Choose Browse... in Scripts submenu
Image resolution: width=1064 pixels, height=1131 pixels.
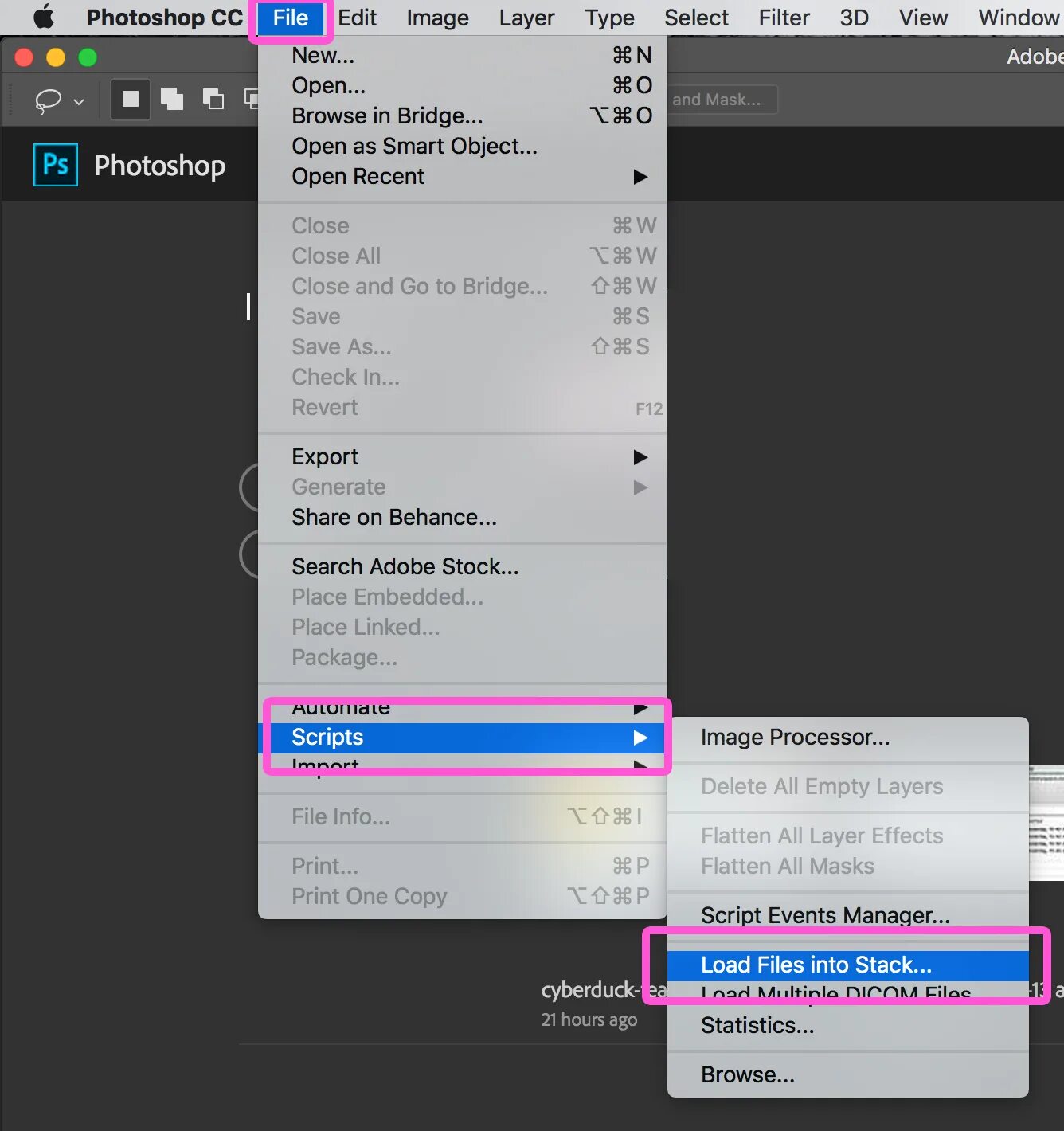[x=848, y=1075]
